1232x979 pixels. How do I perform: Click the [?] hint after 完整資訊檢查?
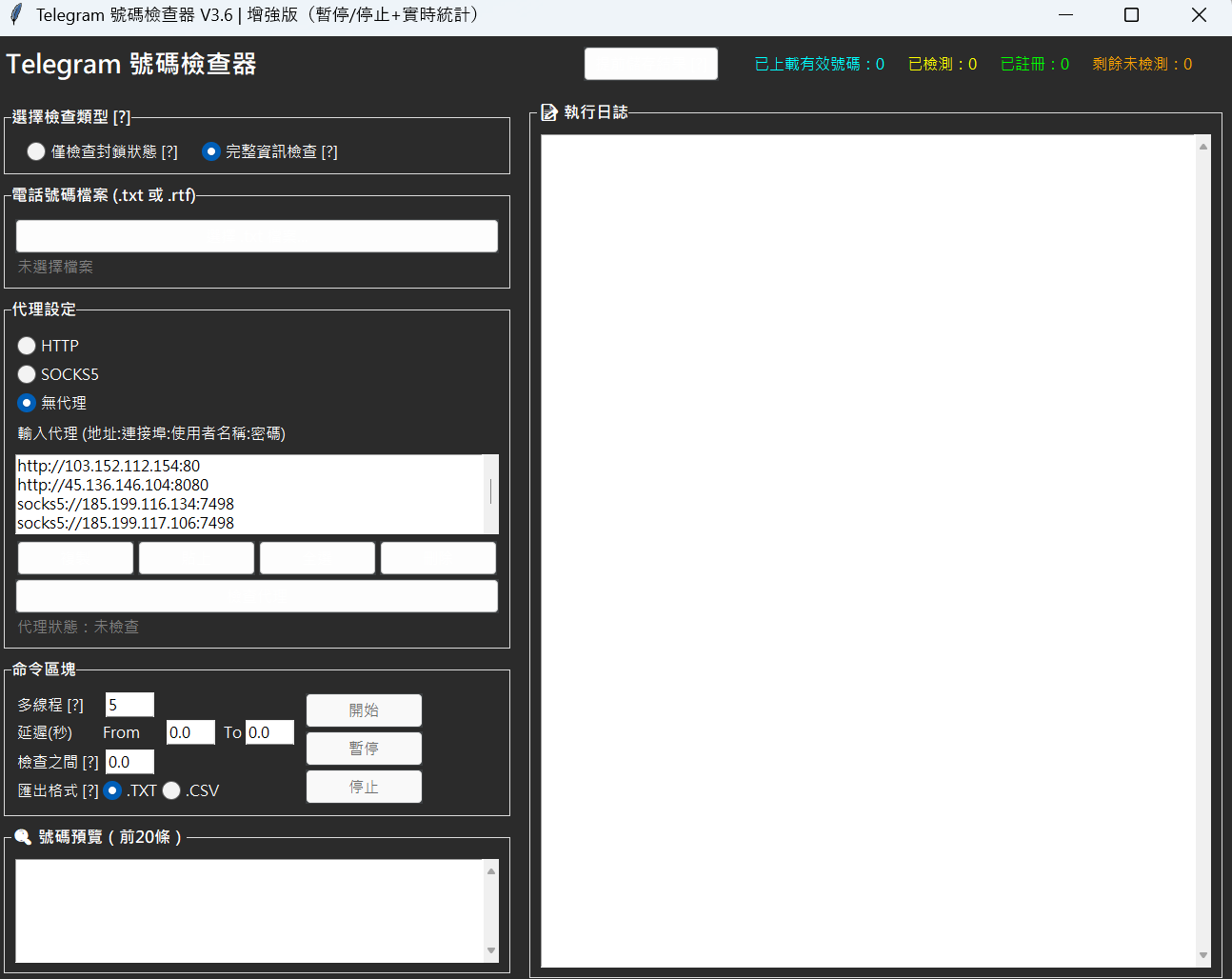329,151
